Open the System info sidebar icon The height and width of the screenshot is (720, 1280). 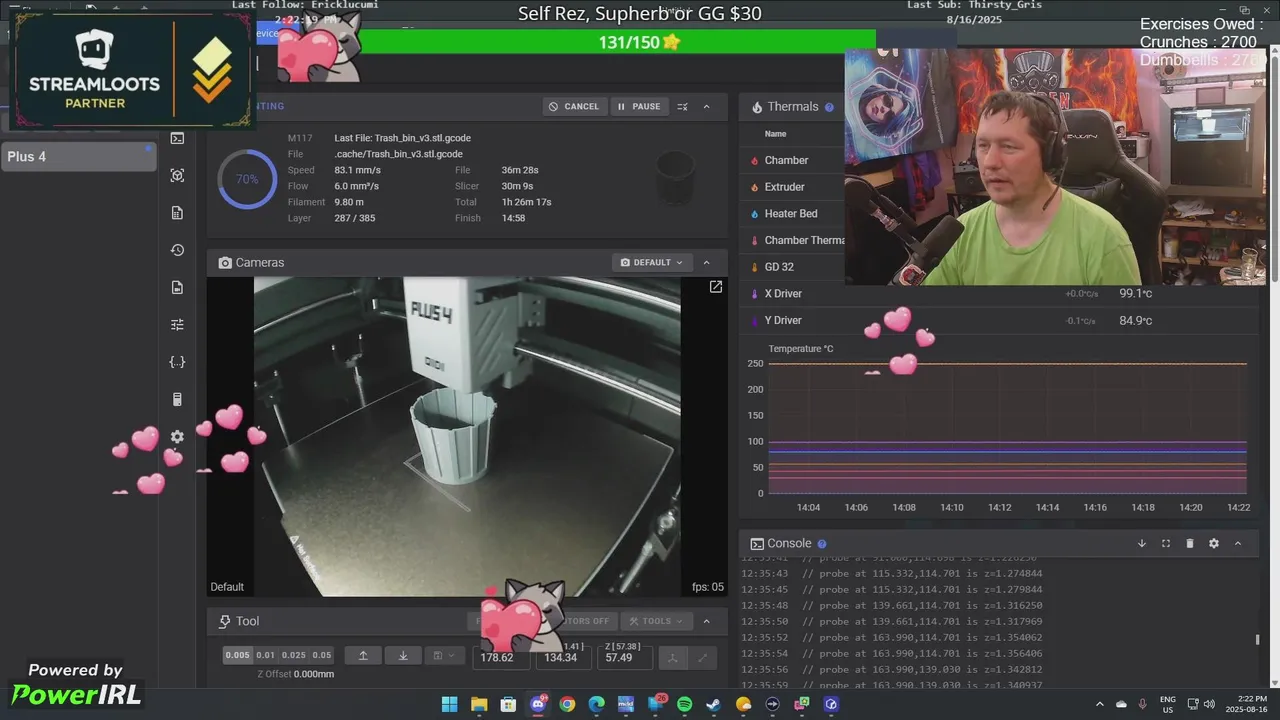(177, 399)
